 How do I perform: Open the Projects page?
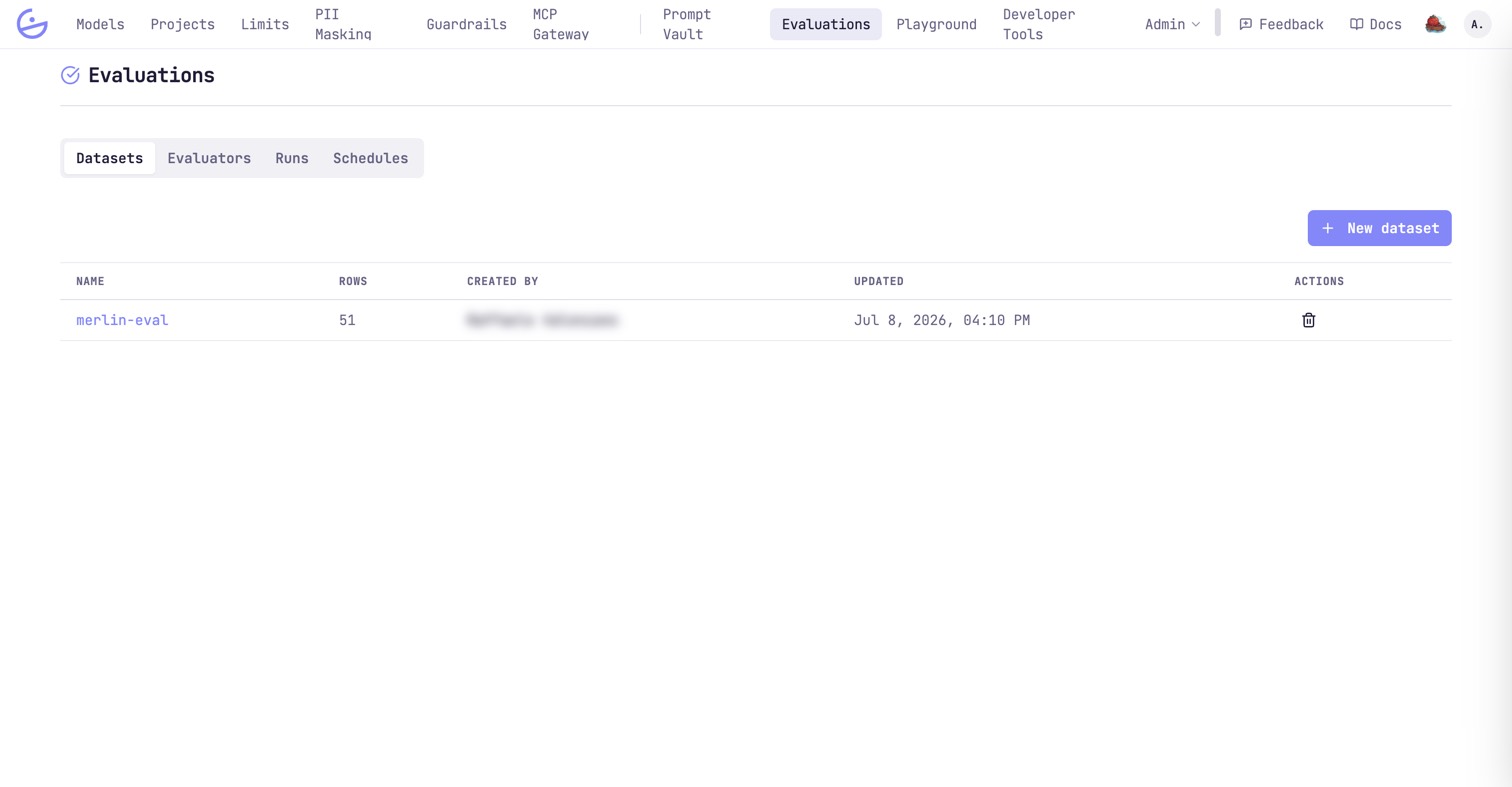(x=183, y=24)
